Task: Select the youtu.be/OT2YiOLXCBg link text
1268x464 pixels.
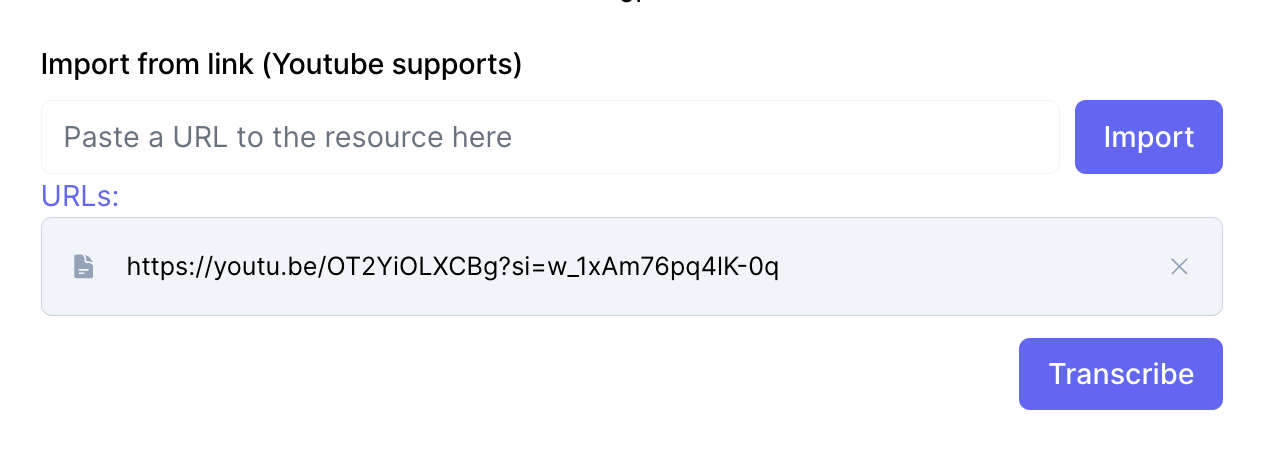Action: (x=452, y=267)
